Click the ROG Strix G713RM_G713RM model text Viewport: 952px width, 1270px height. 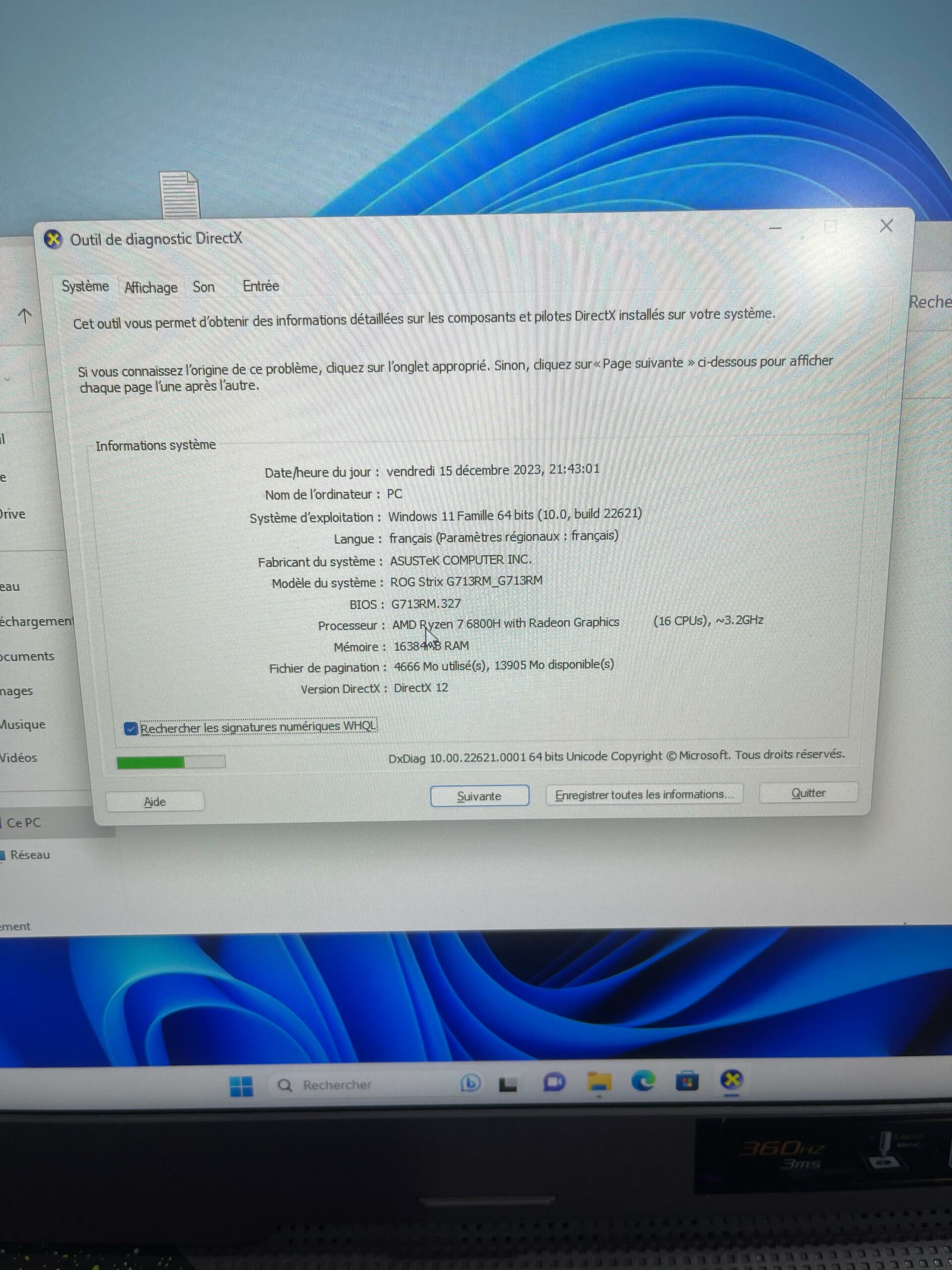pyautogui.click(x=466, y=581)
